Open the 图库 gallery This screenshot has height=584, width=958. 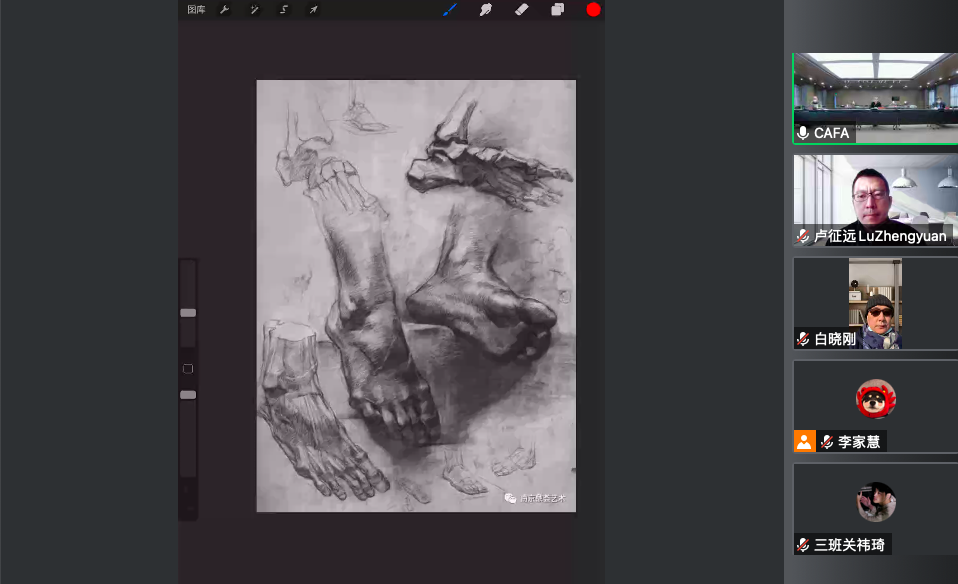[196, 10]
